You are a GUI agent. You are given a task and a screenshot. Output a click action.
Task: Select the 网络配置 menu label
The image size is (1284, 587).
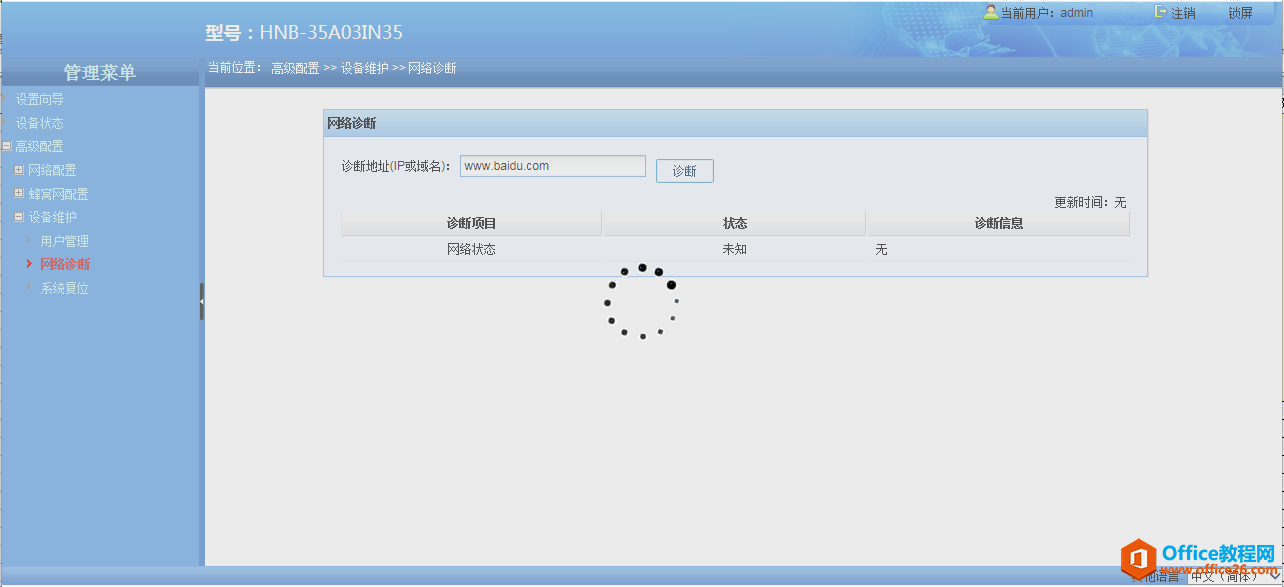(x=52, y=170)
